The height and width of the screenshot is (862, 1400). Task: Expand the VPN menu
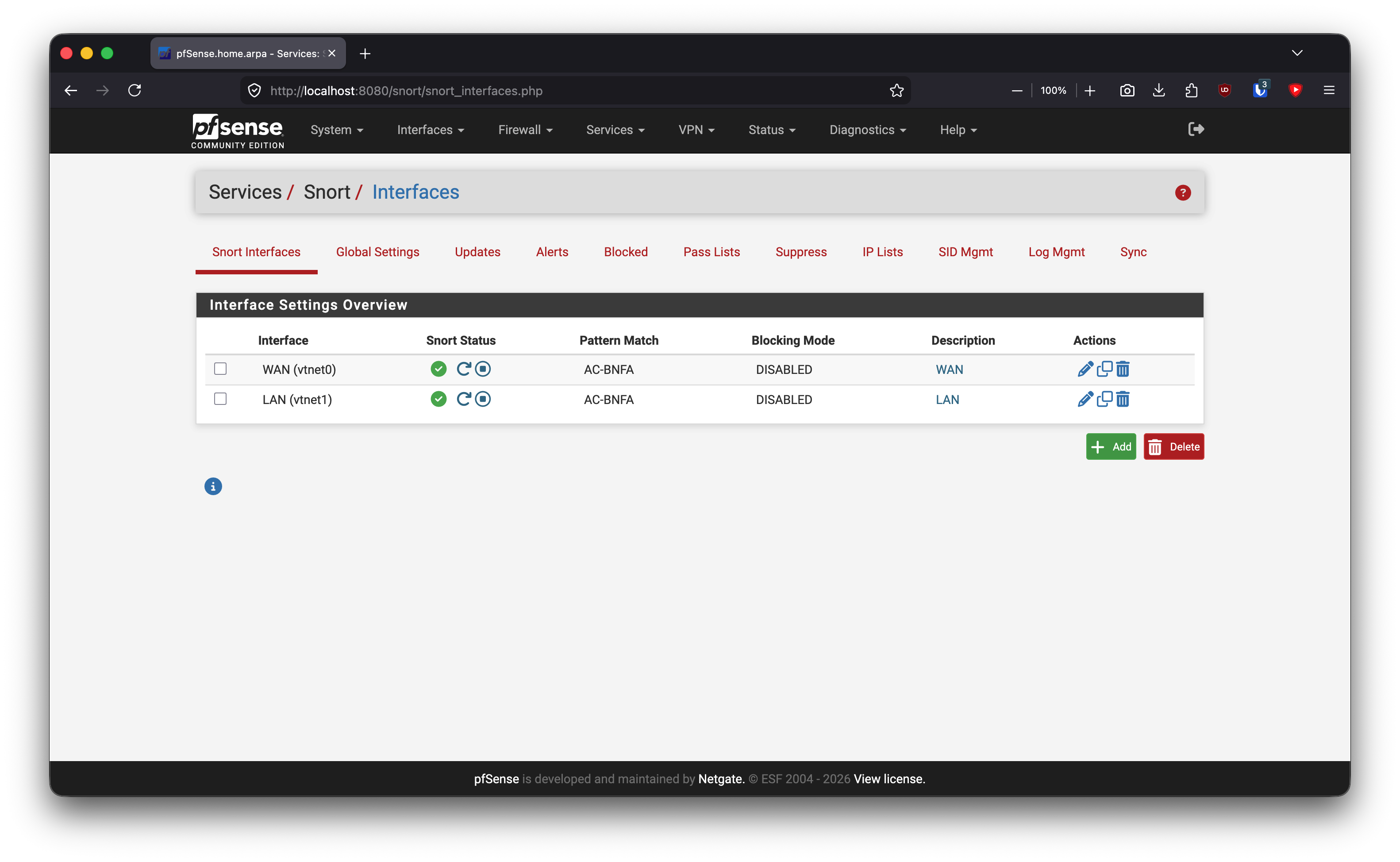[x=696, y=130]
